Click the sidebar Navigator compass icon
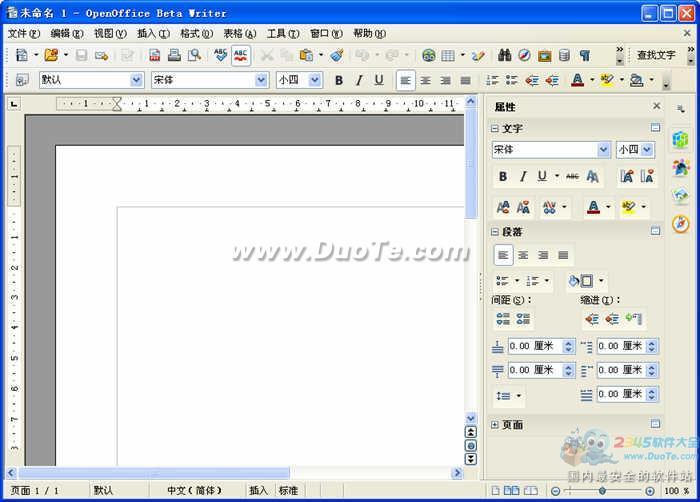Image resolution: width=700 pixels, height=502 pixels. coord(680,224)
